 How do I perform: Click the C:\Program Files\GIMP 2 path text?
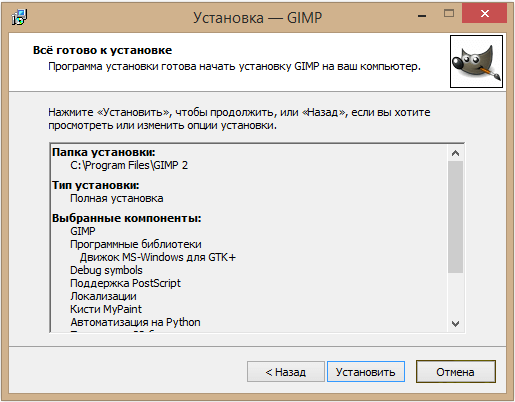(129, 165)
